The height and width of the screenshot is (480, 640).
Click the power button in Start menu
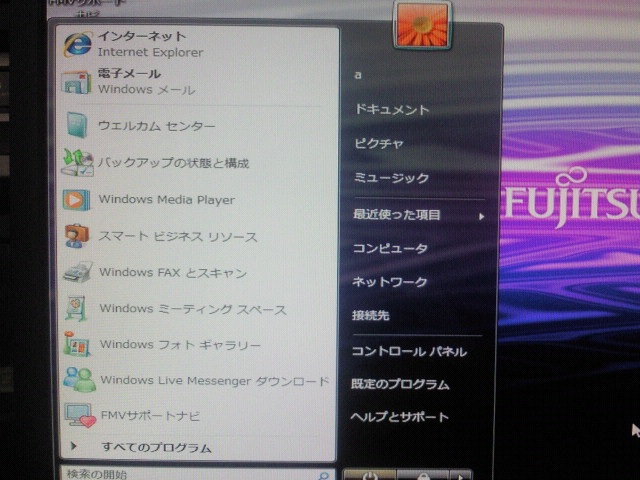click(370, 475)
